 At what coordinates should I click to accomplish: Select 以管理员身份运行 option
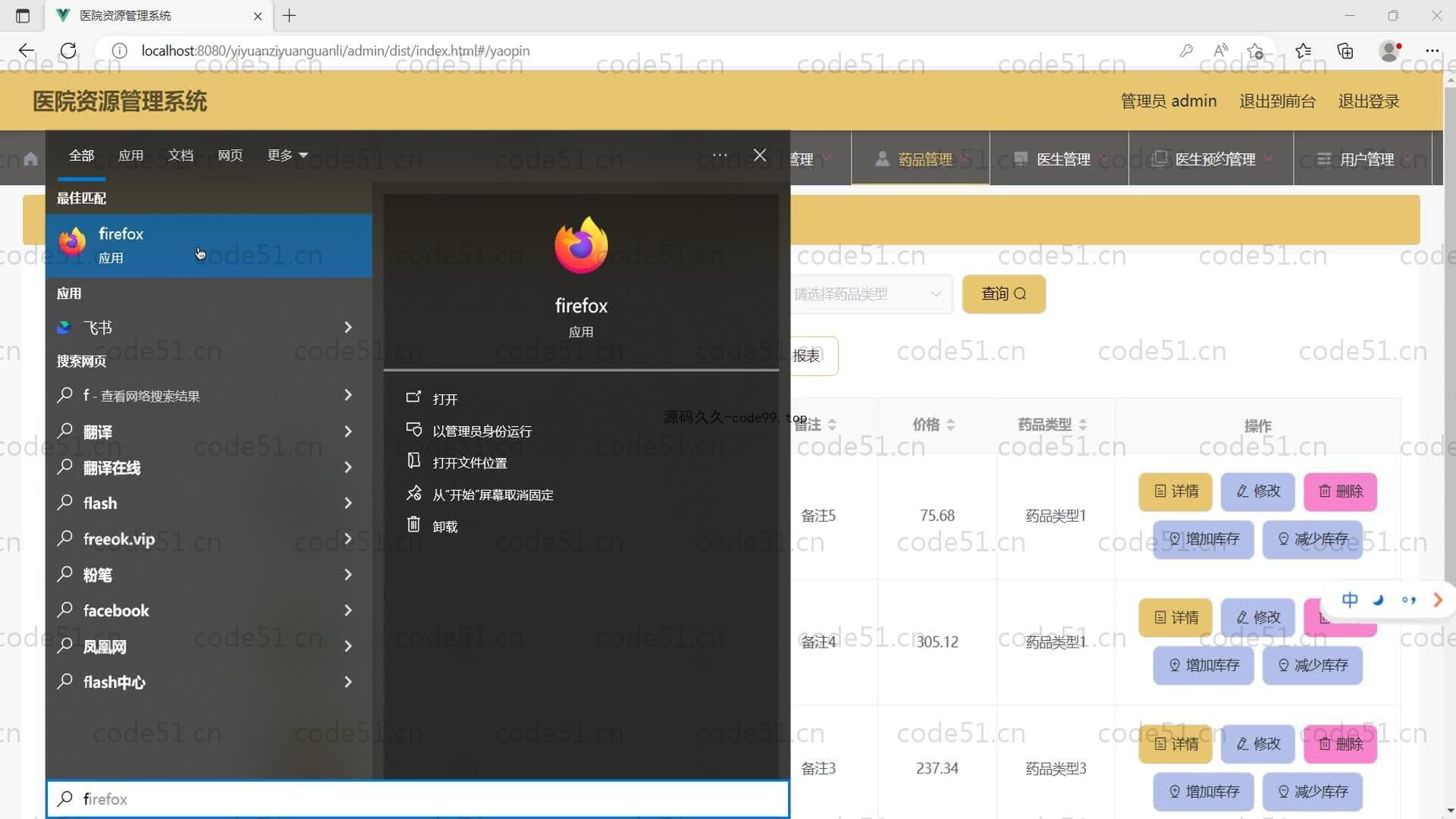[482, 431]
